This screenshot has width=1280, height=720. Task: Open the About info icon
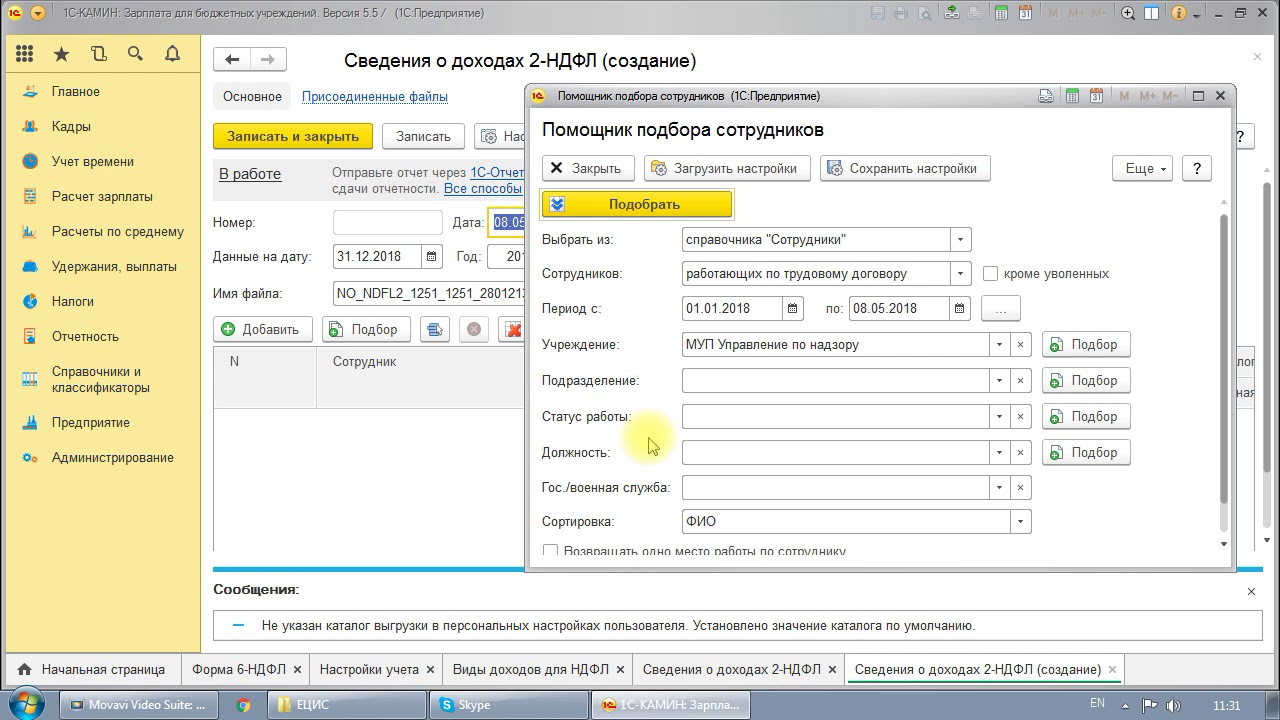pyautogui.click(x=1178, y=13)
